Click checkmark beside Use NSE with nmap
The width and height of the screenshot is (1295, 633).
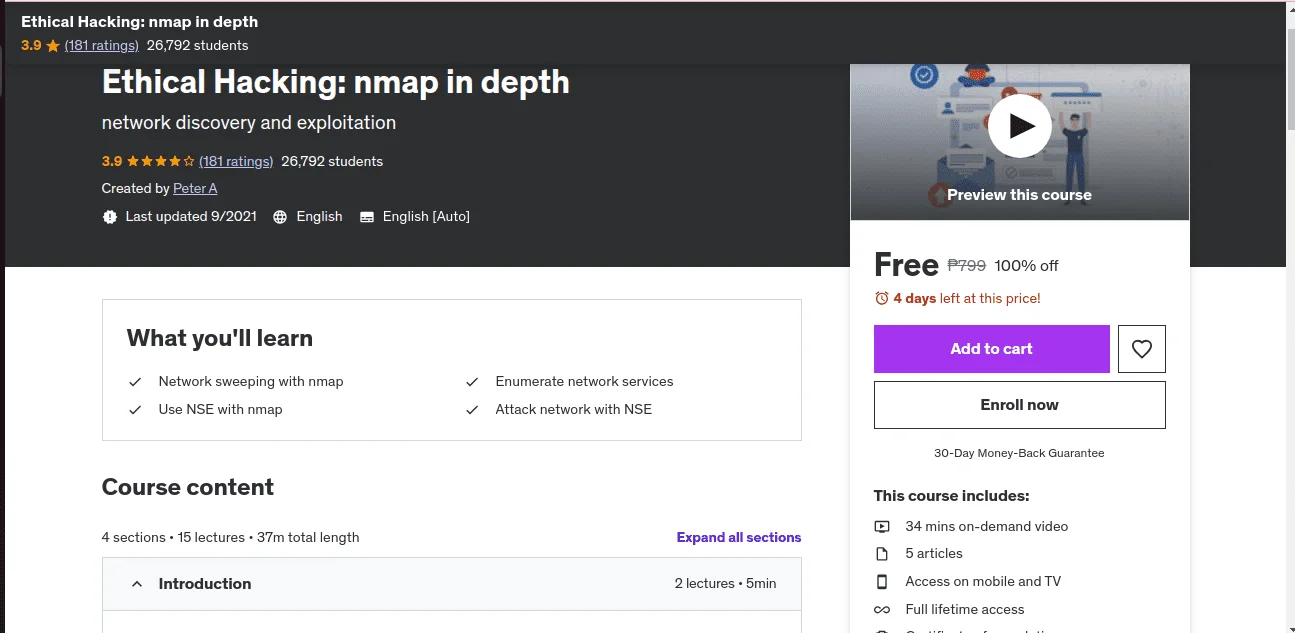point(135,410)
